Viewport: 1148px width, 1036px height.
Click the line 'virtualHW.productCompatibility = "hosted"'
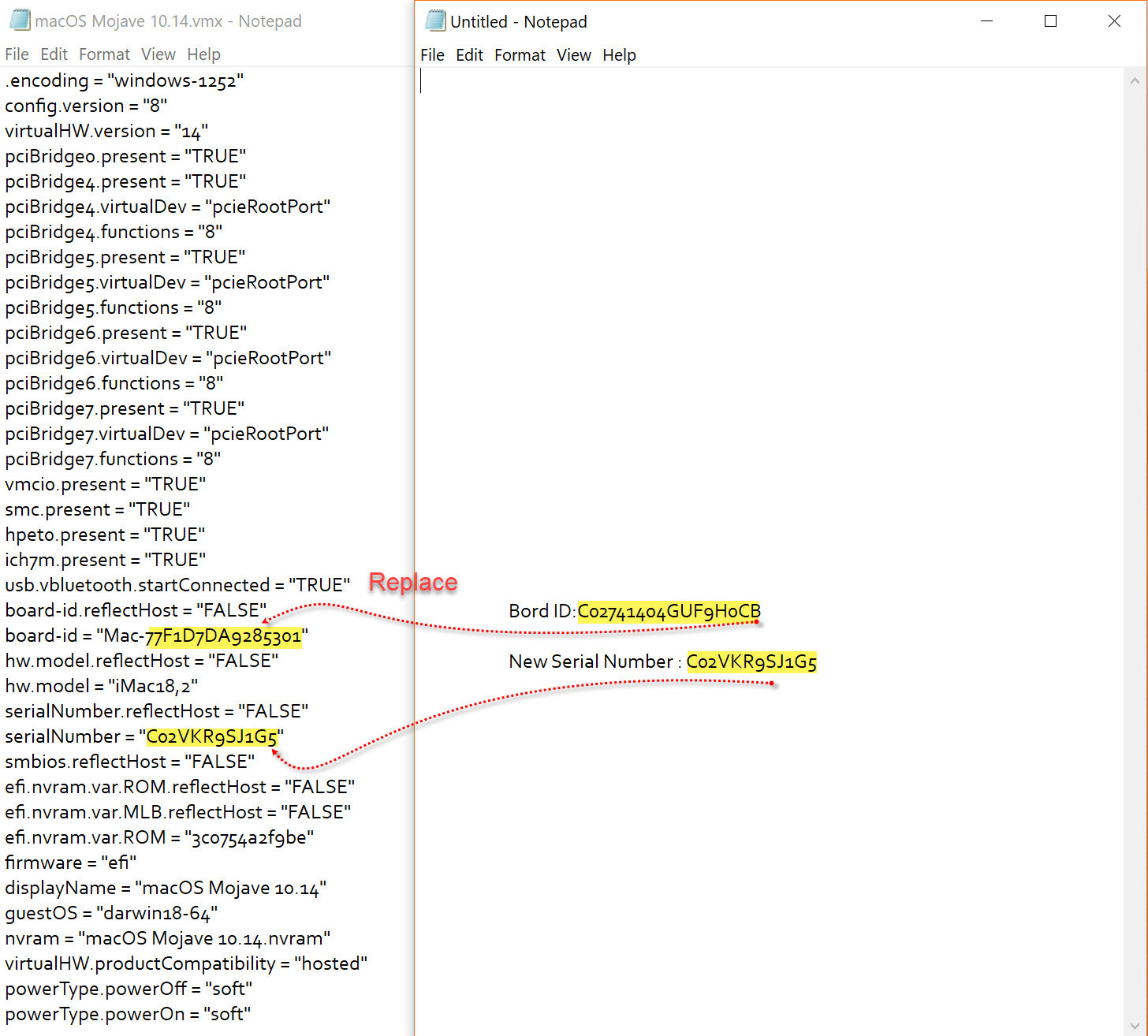point(186,963)
